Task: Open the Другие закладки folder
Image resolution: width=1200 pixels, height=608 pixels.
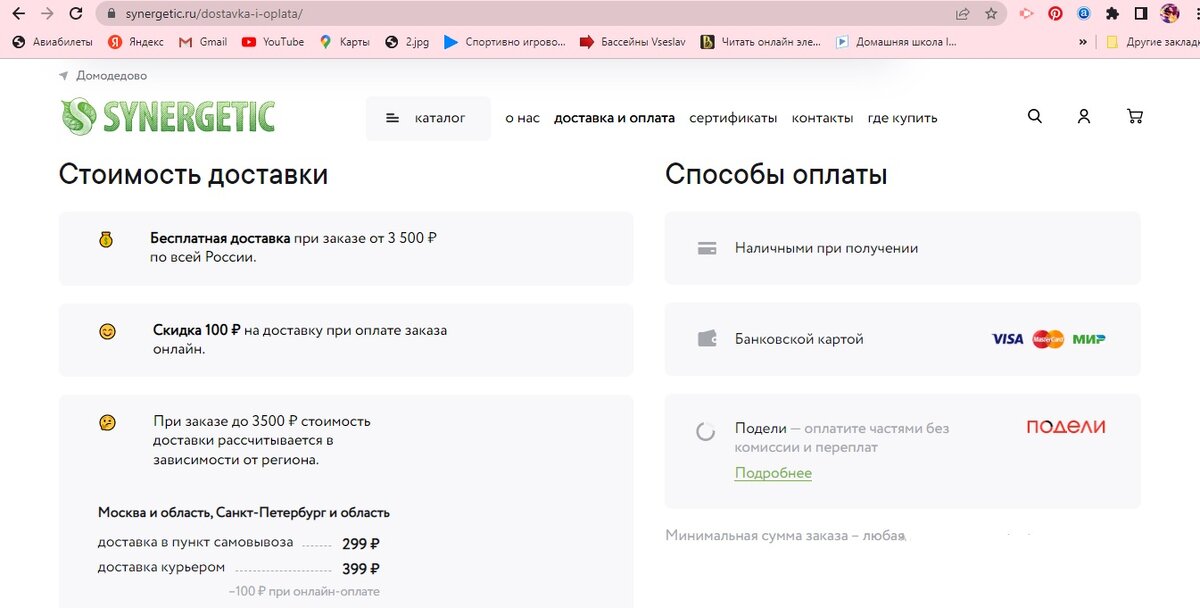Action: [x=1160, y=42]
